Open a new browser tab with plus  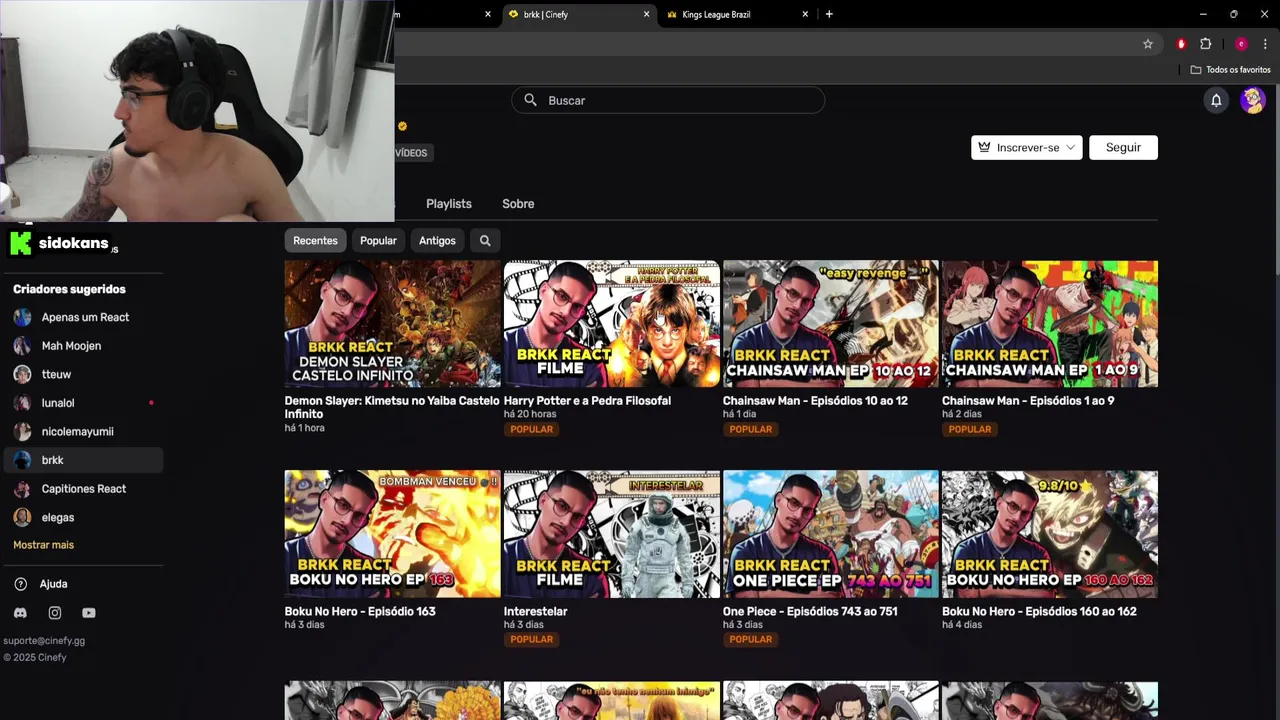tap(829, 14)
